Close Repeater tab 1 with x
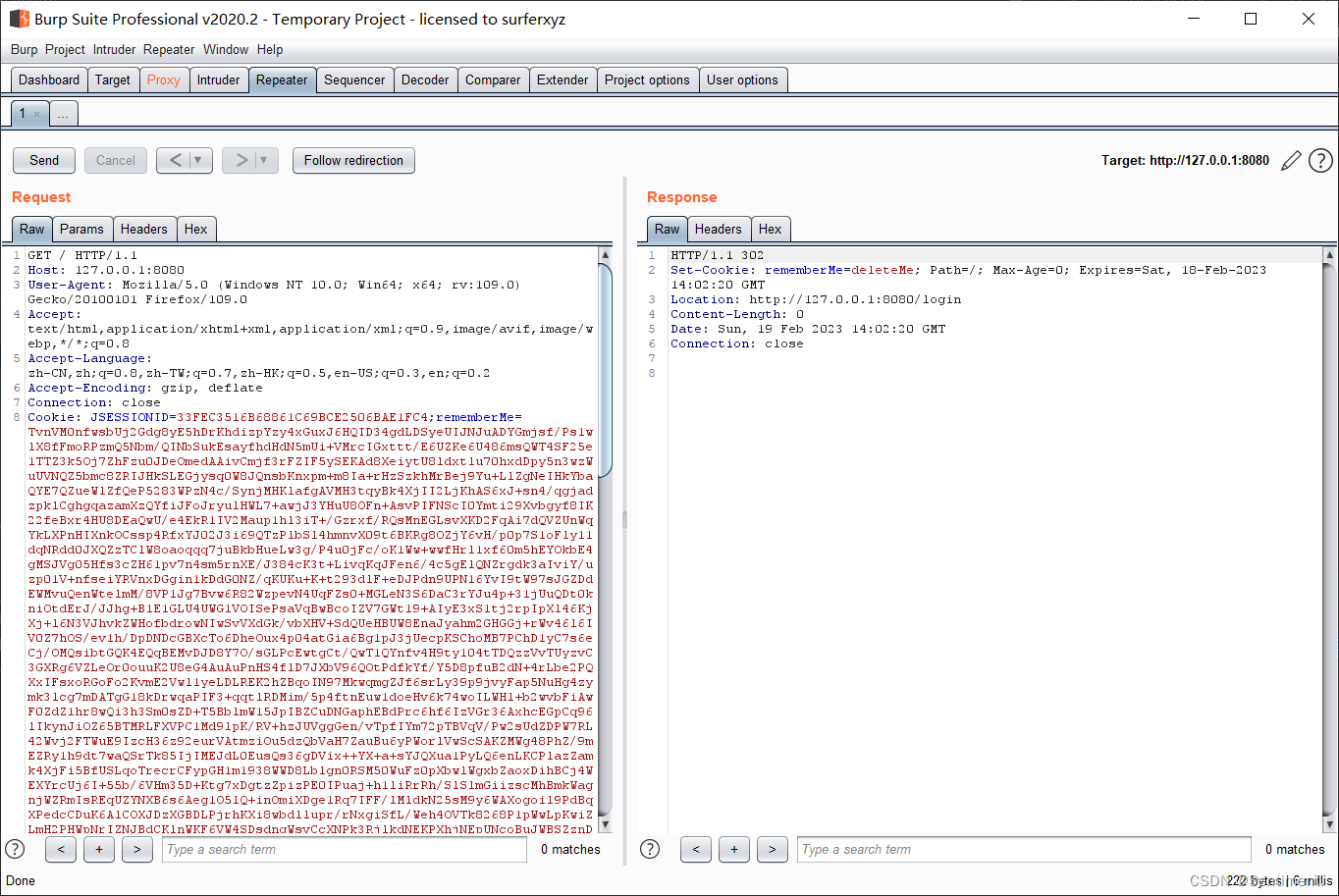This screenshot has height=896, width=1339. 36,115
